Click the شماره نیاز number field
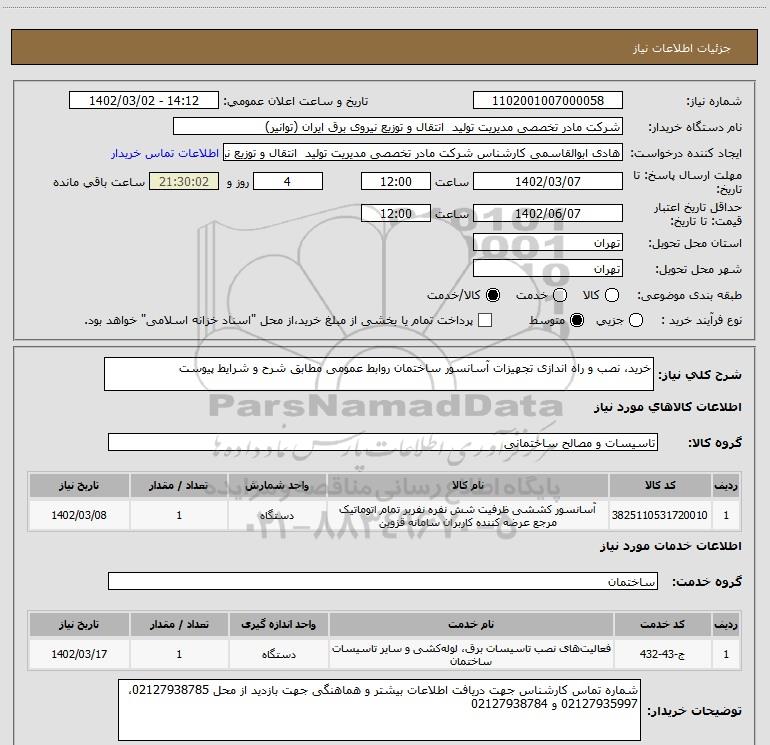Image resolution: width=770 pixels, height=745 pixels. coord(548,101)
